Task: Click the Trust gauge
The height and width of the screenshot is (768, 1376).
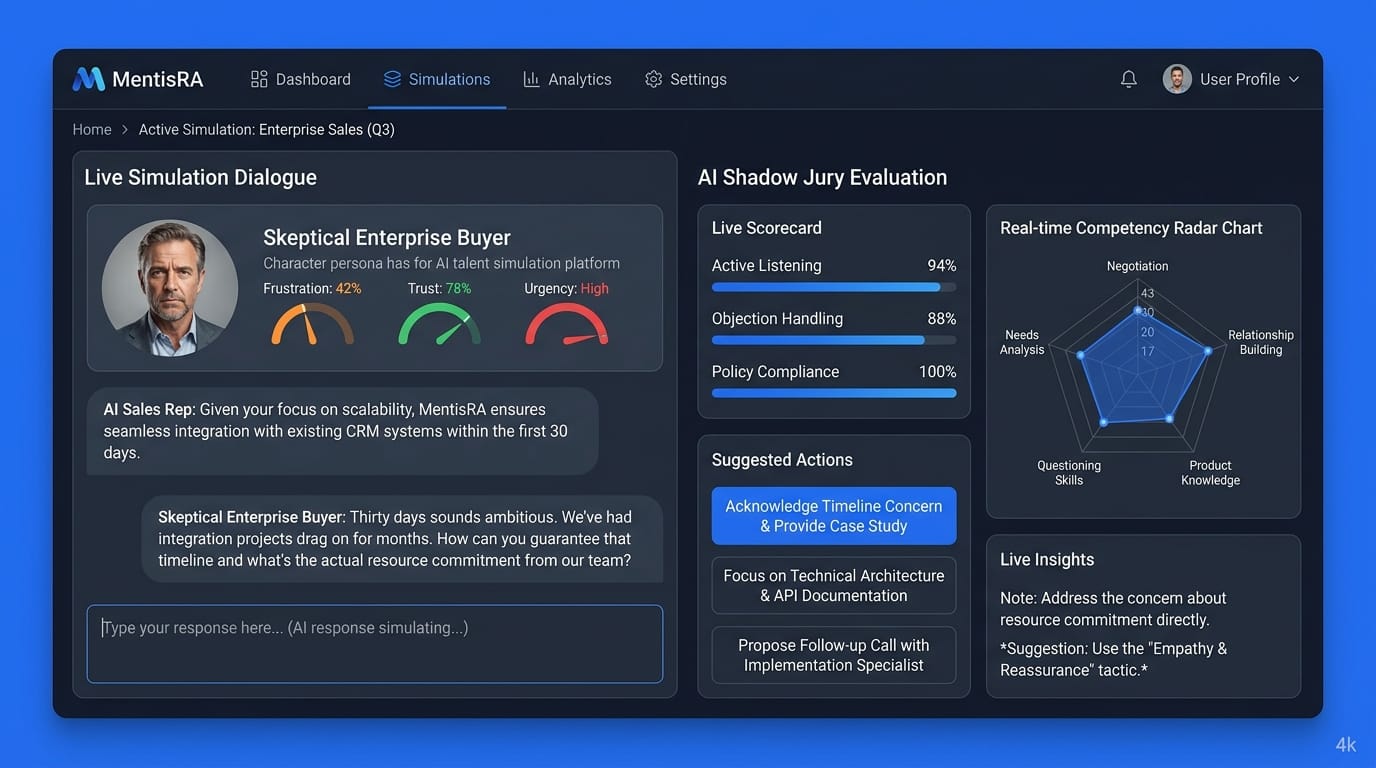Action: coord(439,324)
